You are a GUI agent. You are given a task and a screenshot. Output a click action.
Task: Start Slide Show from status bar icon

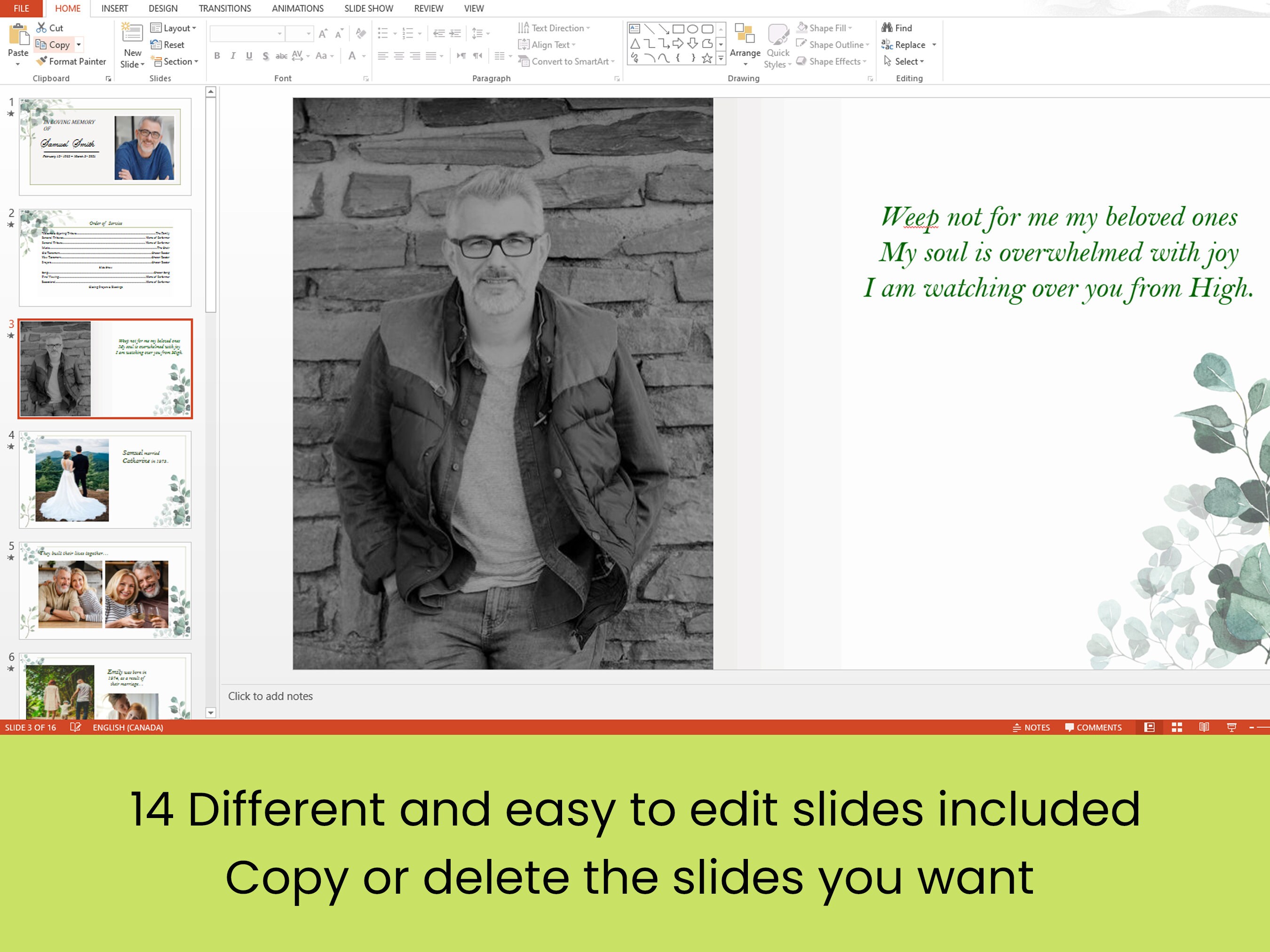[x=1231, y=728]
